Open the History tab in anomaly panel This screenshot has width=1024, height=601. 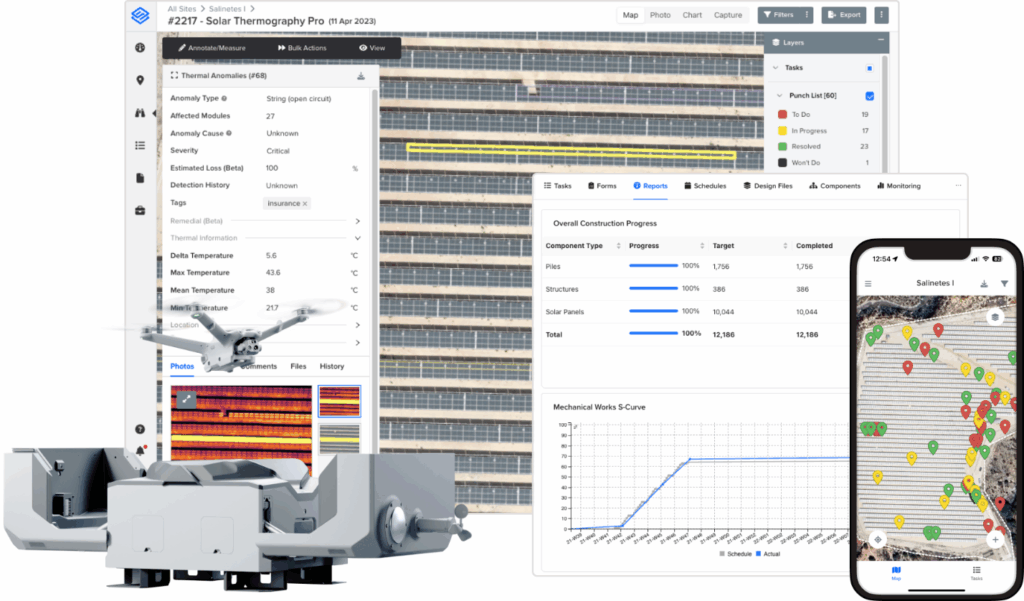click(332, 366)
